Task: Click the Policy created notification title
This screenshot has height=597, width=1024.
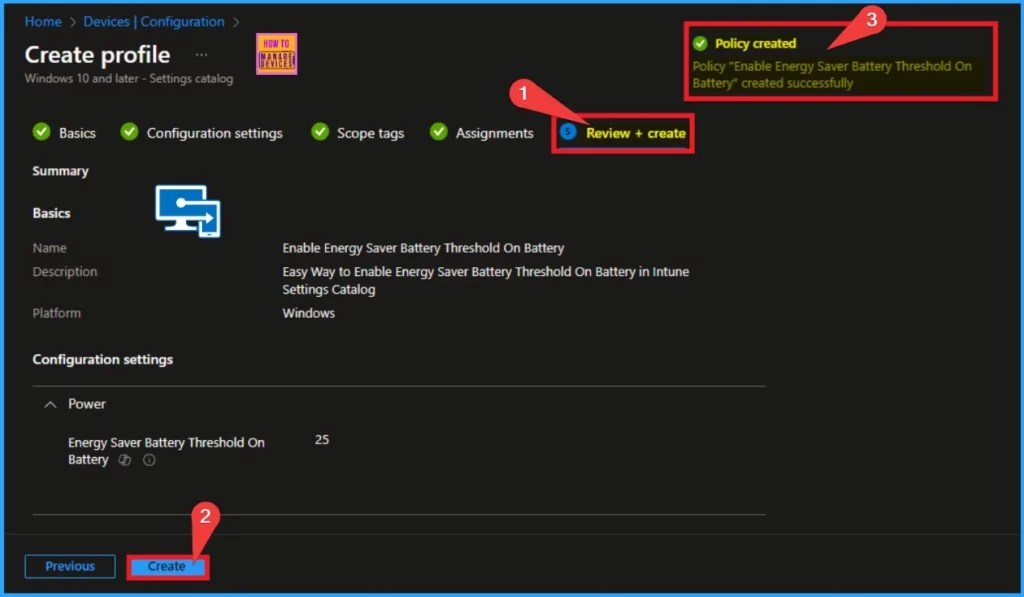Action: [755, 44]
